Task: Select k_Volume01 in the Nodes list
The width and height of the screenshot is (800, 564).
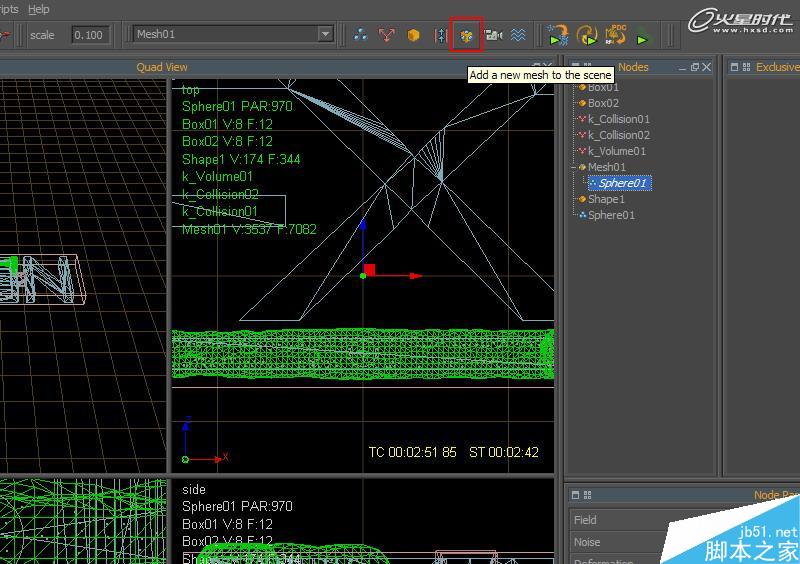Action: pos(616,151)
